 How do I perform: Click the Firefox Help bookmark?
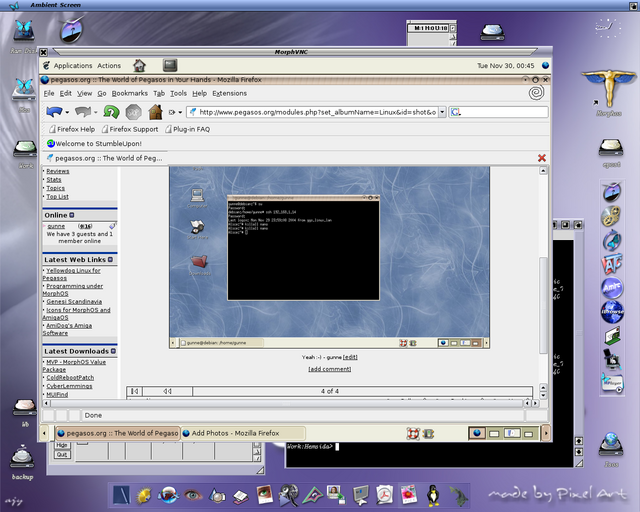tap(72, 129)
